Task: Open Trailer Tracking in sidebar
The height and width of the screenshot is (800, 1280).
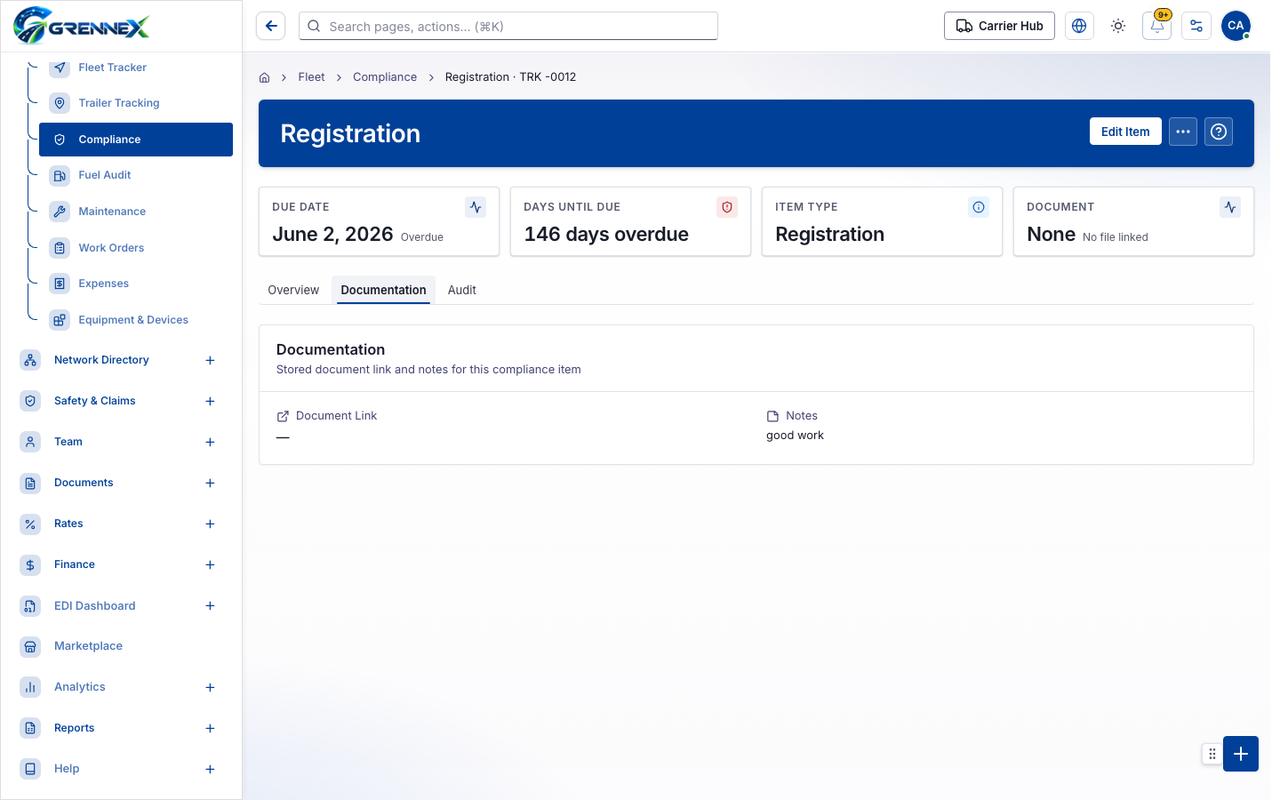Action: 136,103
